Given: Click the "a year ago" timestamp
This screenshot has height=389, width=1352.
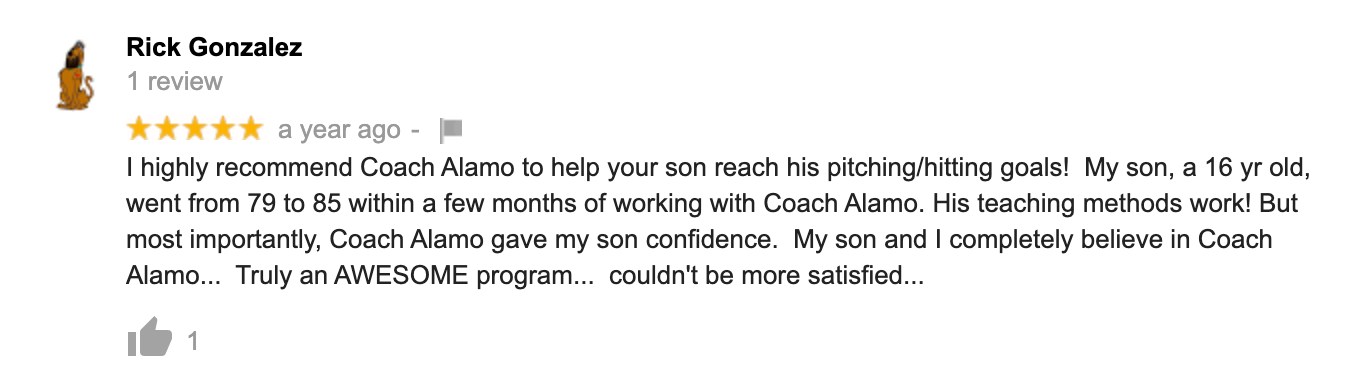Looking at the screenshot, I should (338, 130).
